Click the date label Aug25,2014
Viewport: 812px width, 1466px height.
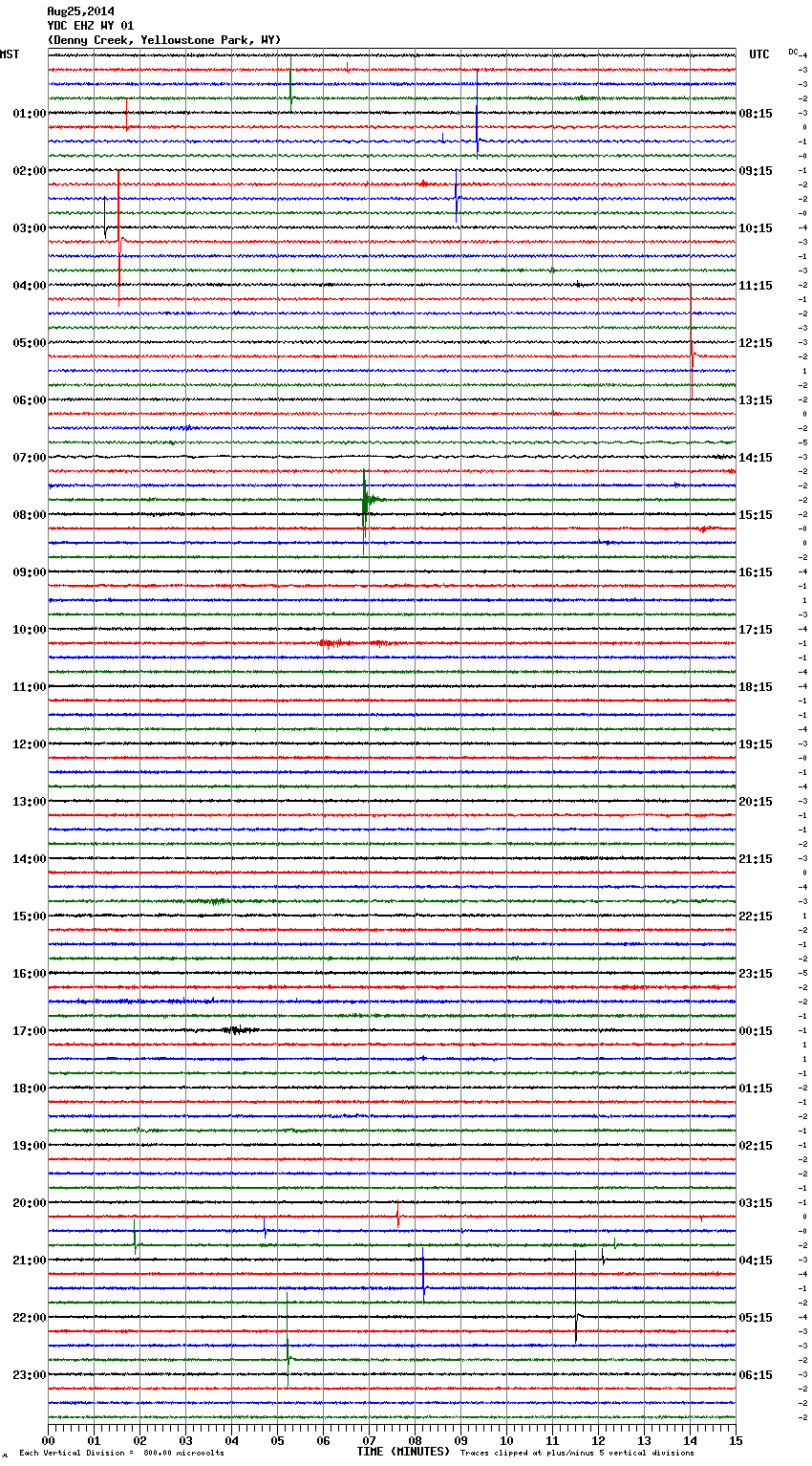(x=80, y=11)
